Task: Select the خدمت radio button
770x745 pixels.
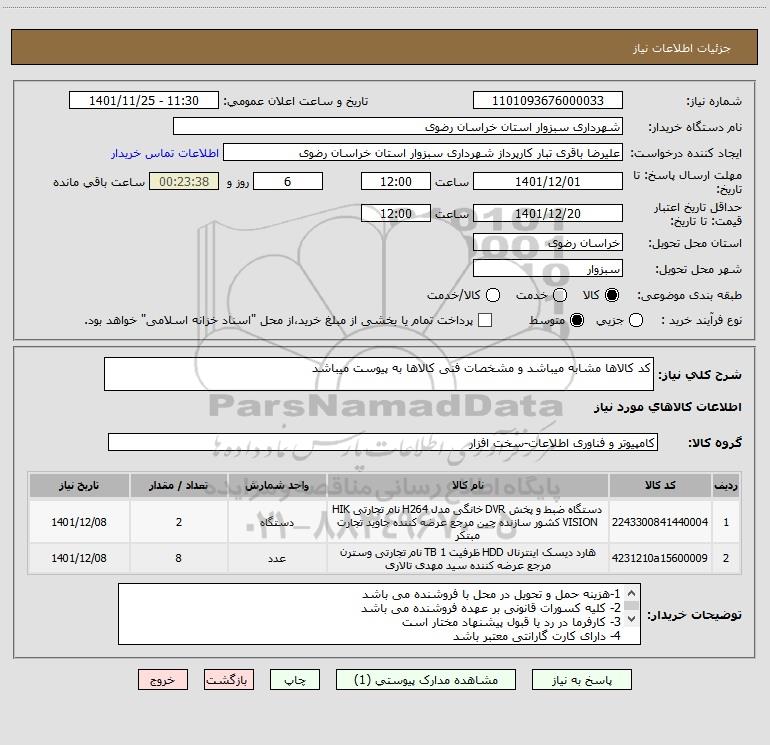Action: [560, 295]
